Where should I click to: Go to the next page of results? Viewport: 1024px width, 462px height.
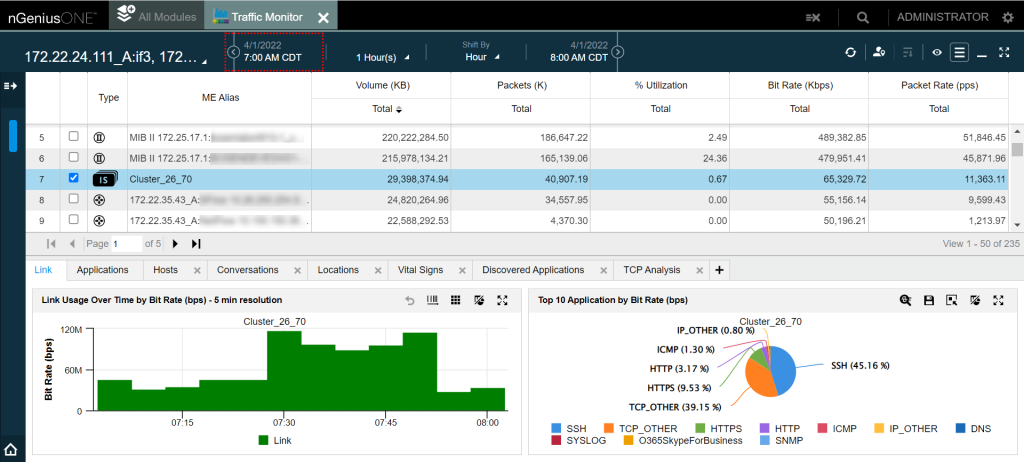click(x=175, y=244)
